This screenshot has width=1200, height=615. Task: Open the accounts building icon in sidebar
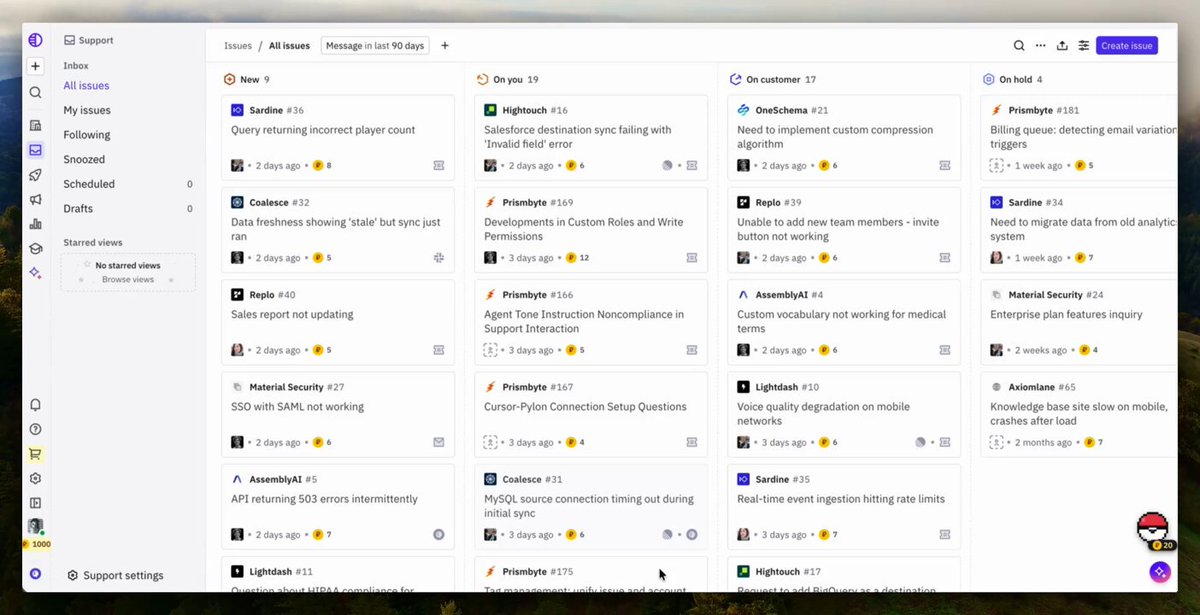[x=35, y=125]
